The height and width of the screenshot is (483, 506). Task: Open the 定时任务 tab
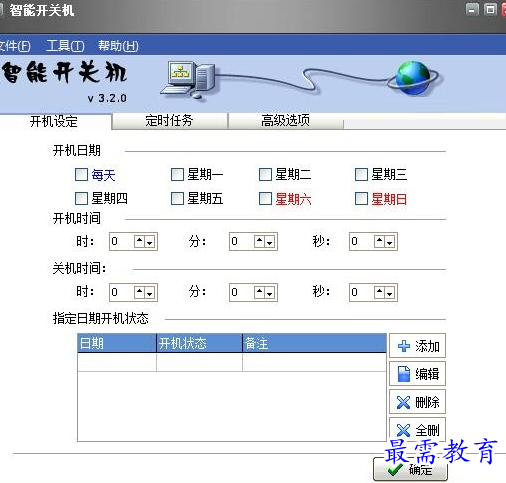169,121
